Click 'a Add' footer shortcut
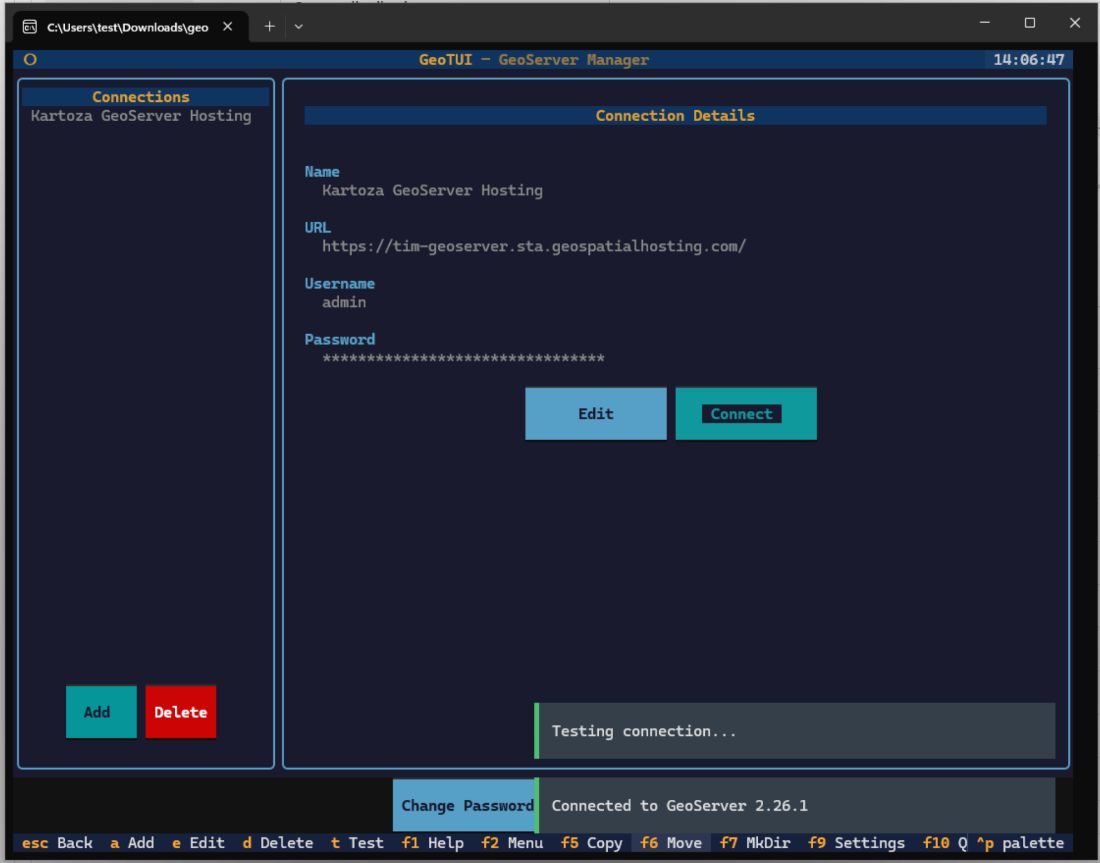Image resolution: width=1100 pixels, height=863 pixels. (132, 843)
